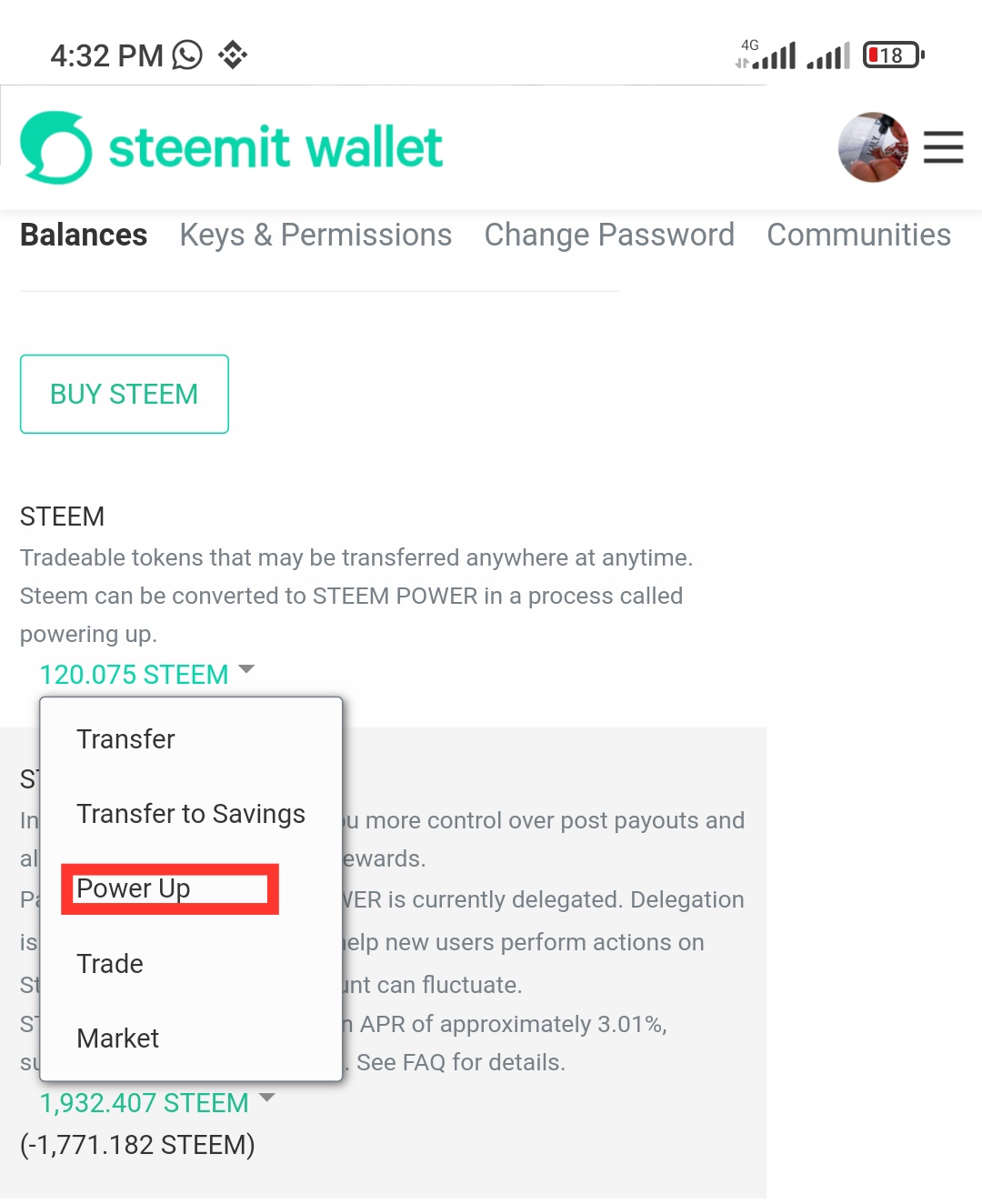Switch to Keys & Permissions tab

coord(316,235)
